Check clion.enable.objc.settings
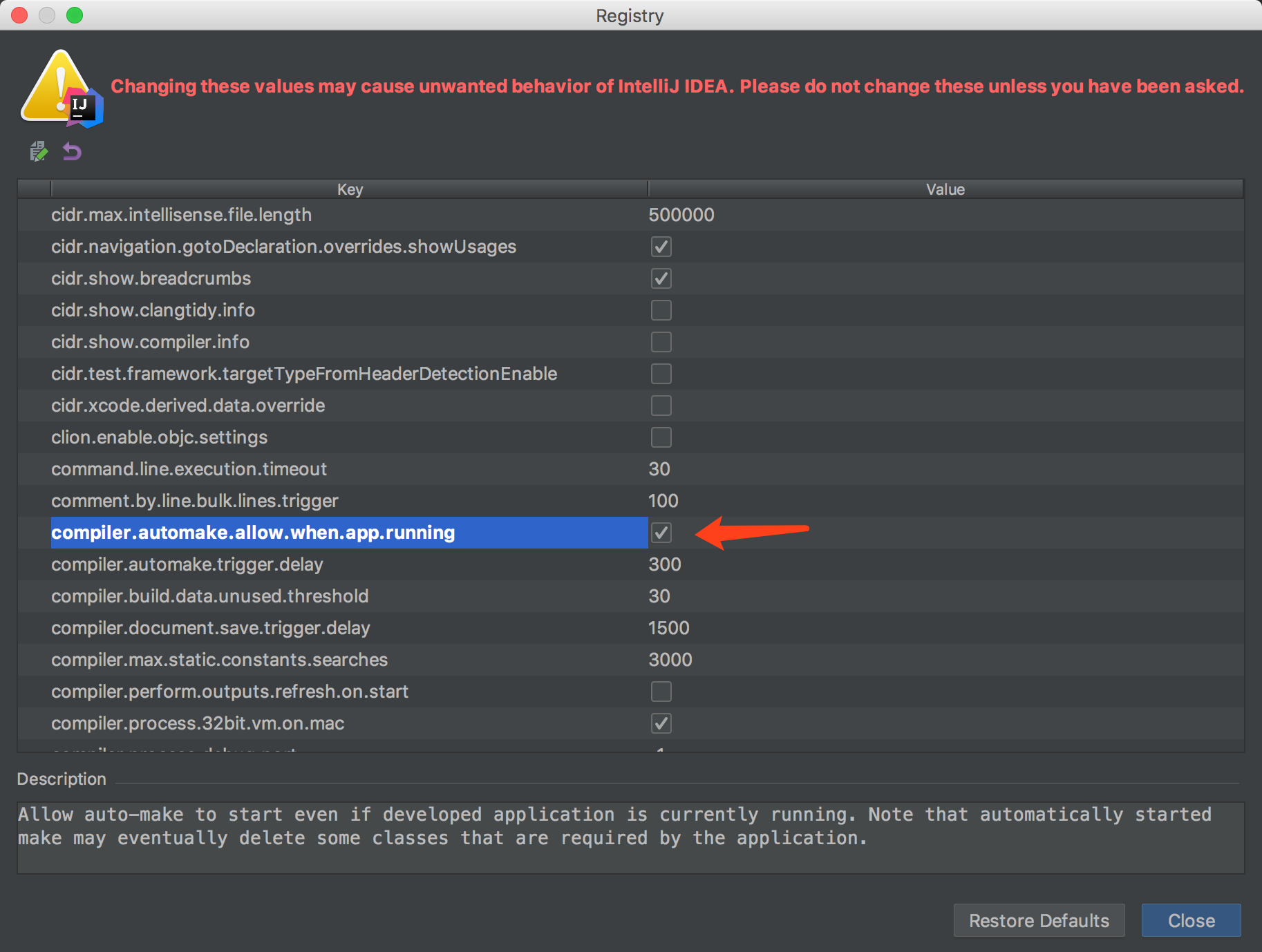1262x952 pixels. 661,437
